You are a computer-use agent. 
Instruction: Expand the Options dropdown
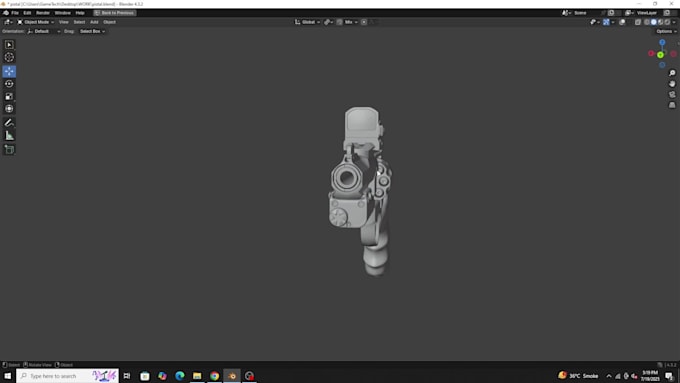click(x=666, y=31)
